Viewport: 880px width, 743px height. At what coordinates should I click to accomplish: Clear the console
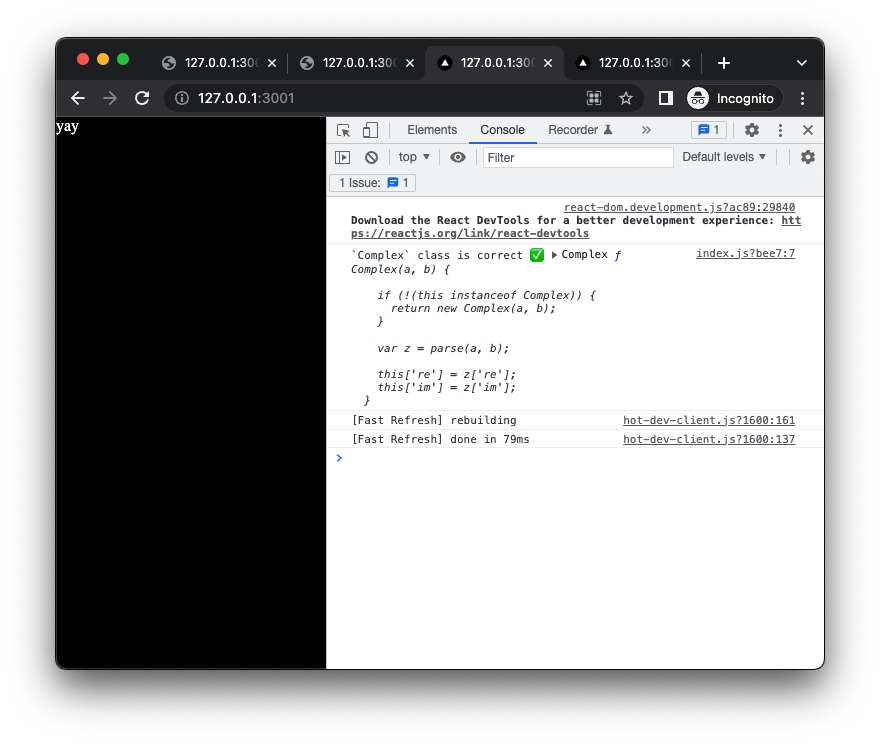371,158
